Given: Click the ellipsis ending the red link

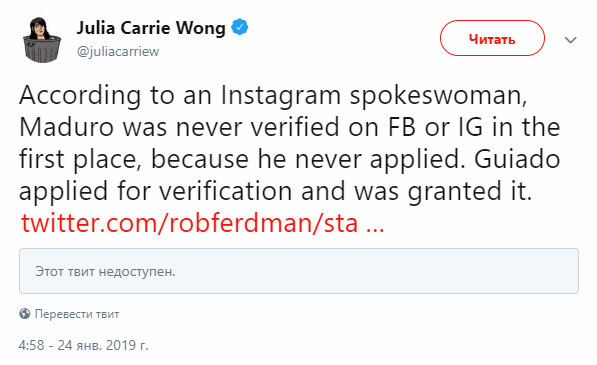Looking at the screenshot, I should 375,228.
